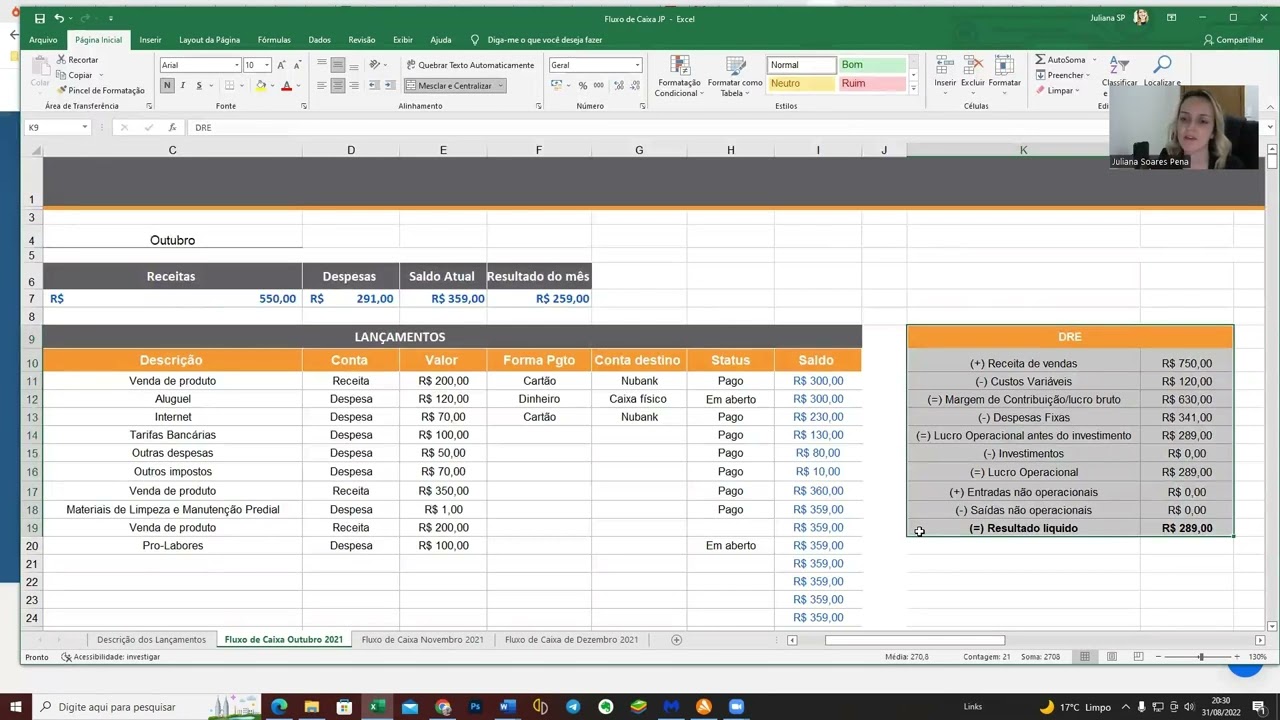Expand Formatar como Tabela menu

(735, 76)
